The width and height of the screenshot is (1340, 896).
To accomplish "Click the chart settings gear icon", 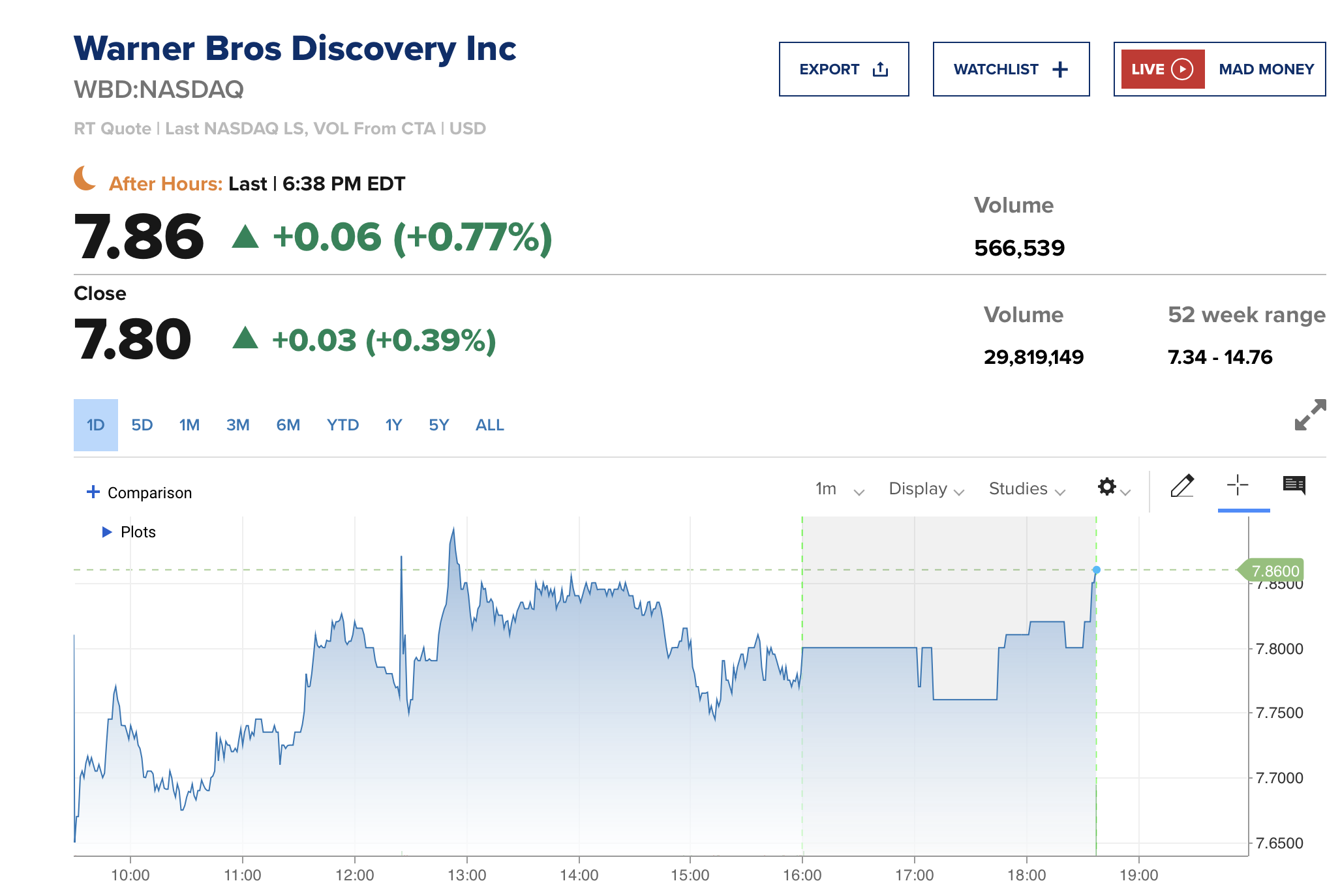I will 1107,486.
